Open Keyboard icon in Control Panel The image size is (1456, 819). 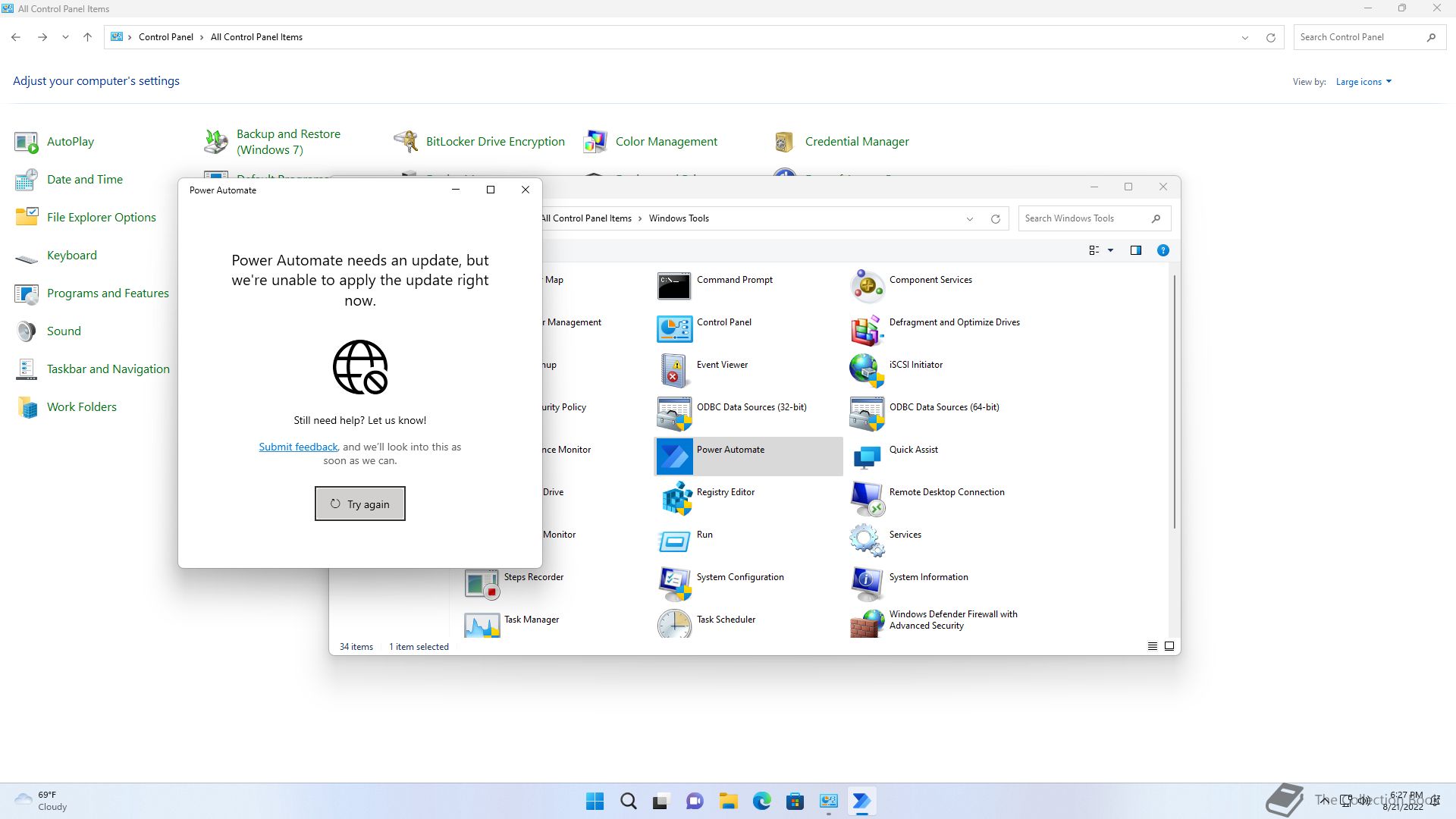(x=27, y=259)
